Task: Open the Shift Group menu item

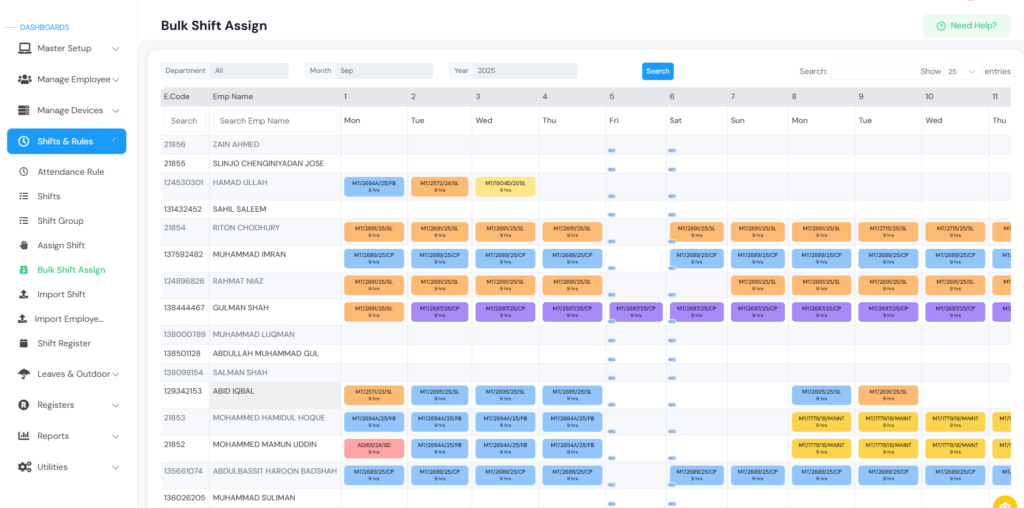Action: 60,221
